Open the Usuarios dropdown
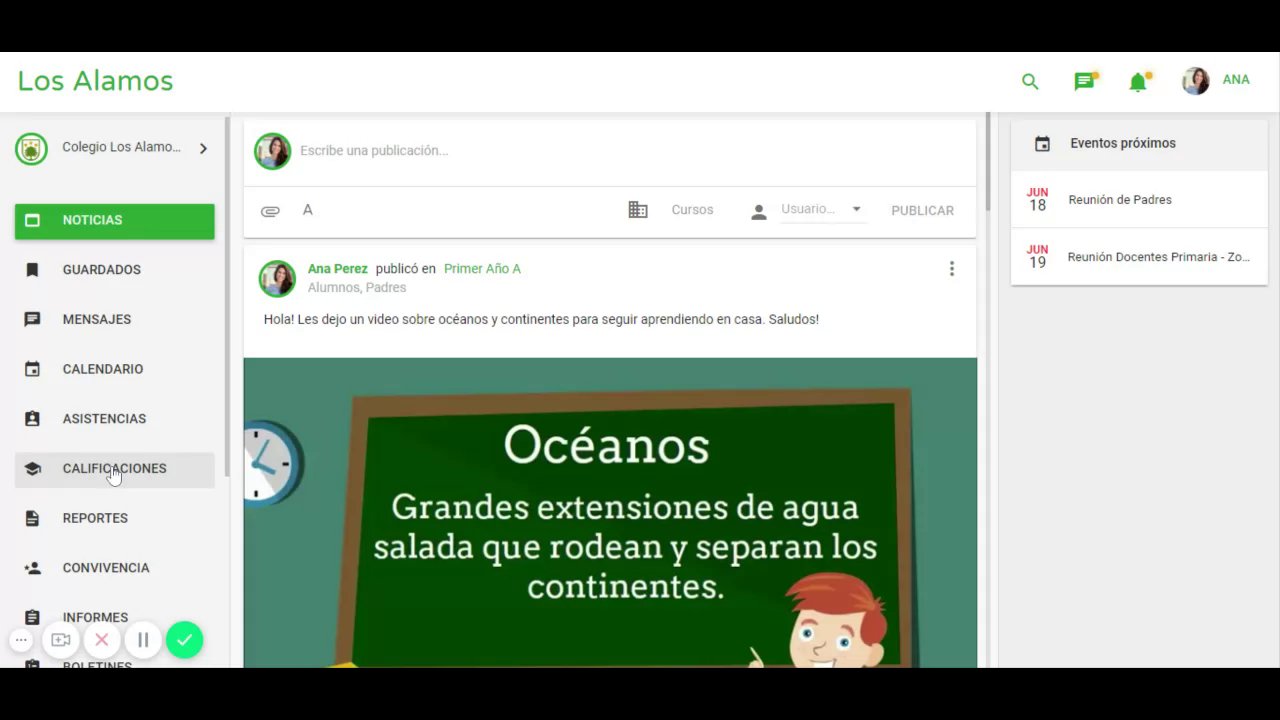The width and height of the screenshot is (1280, 720). 822,209
